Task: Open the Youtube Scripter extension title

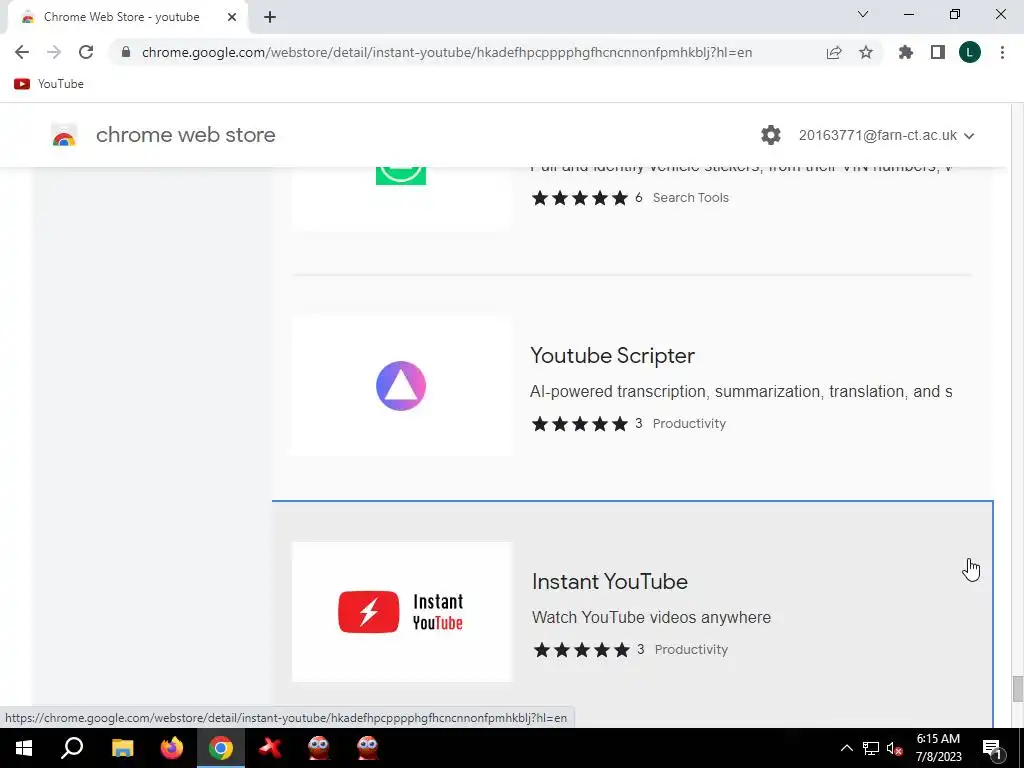Action: [613, 356]
